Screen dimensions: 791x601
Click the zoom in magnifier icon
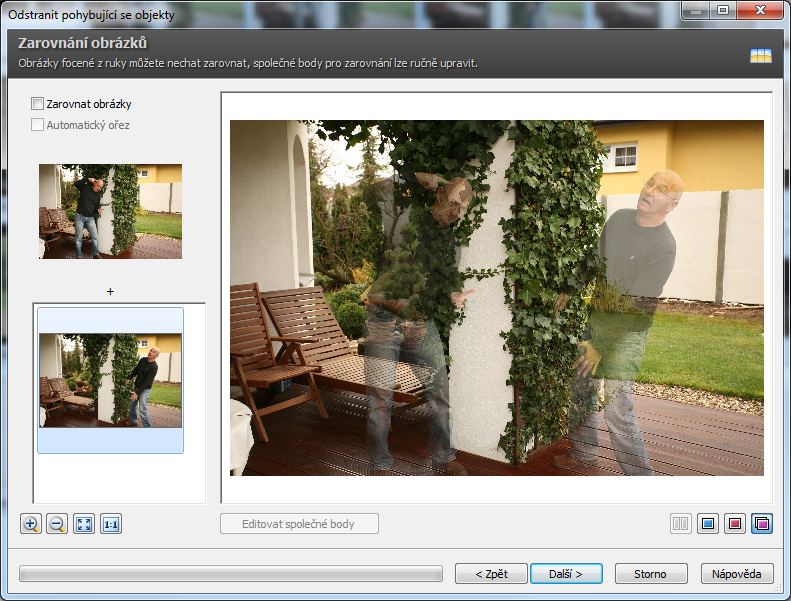click(31, 524)
